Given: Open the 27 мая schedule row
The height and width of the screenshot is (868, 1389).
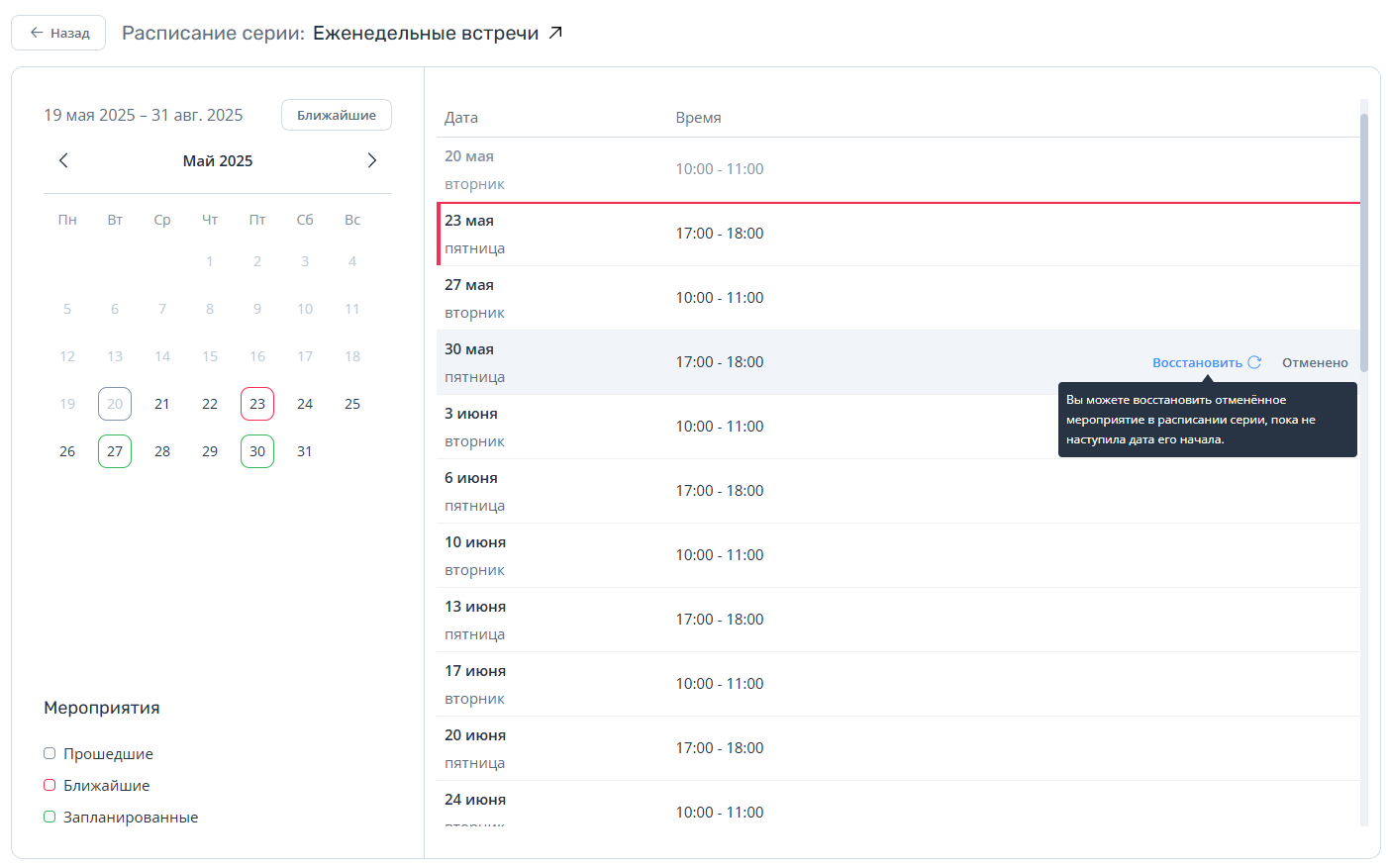Looking at the screenshot, I should click(x=898, y=298).
